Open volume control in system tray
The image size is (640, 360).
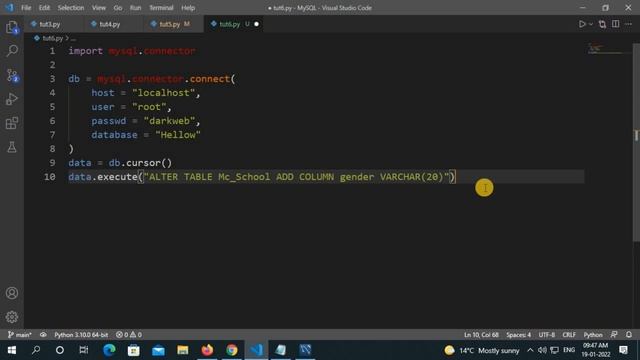tap(542, 350)
